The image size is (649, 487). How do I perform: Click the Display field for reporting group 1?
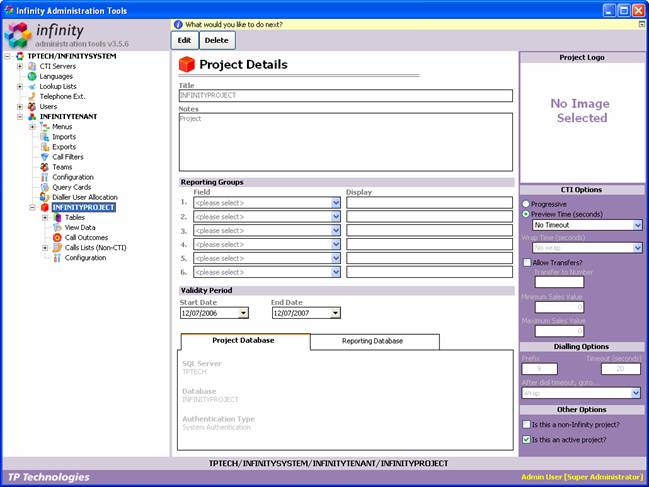click(429, 203)
